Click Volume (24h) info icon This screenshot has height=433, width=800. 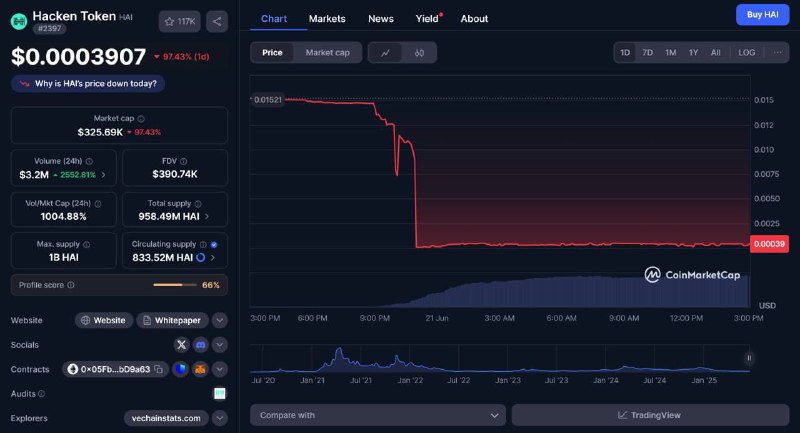coord(89,161)
